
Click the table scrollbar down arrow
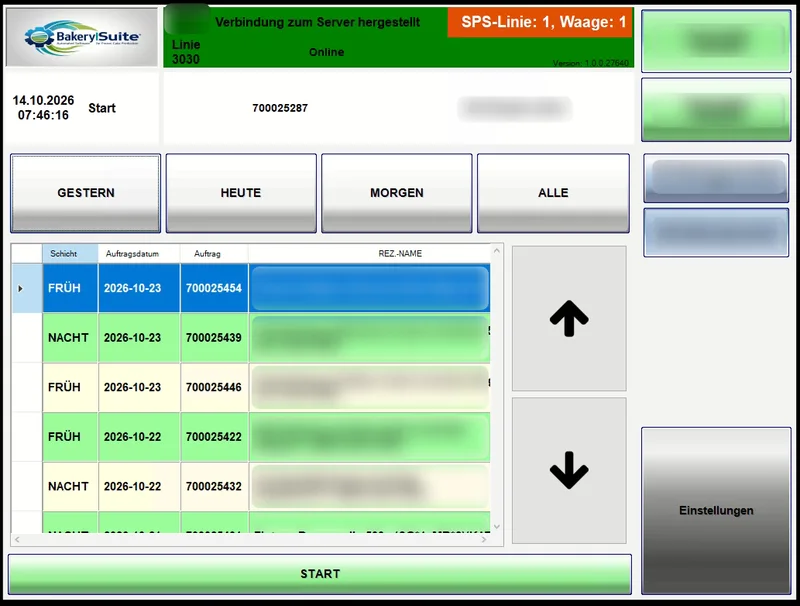496,526
